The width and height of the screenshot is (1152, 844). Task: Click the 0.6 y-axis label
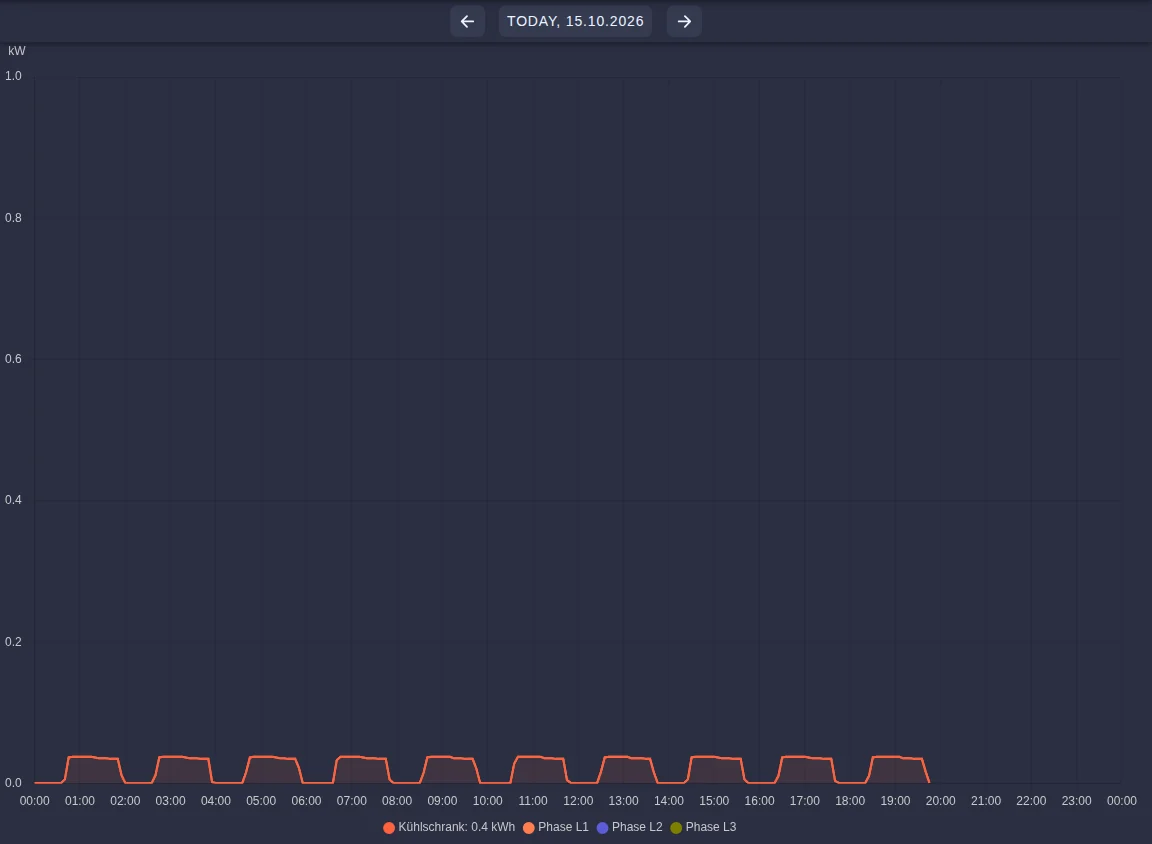pyautogui.click(x=13, y=359)
